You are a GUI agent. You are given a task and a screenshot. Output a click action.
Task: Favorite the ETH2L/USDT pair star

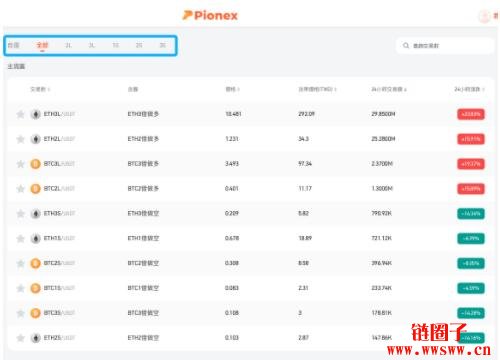pos(21,139)
